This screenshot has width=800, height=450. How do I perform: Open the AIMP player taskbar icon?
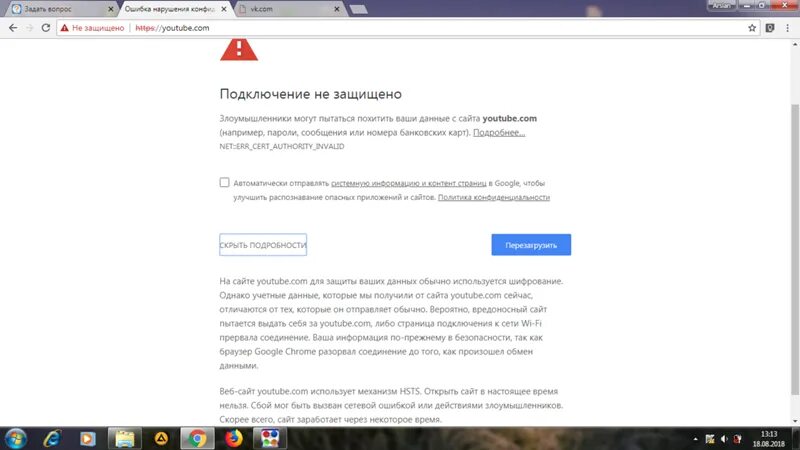[161, 439]
